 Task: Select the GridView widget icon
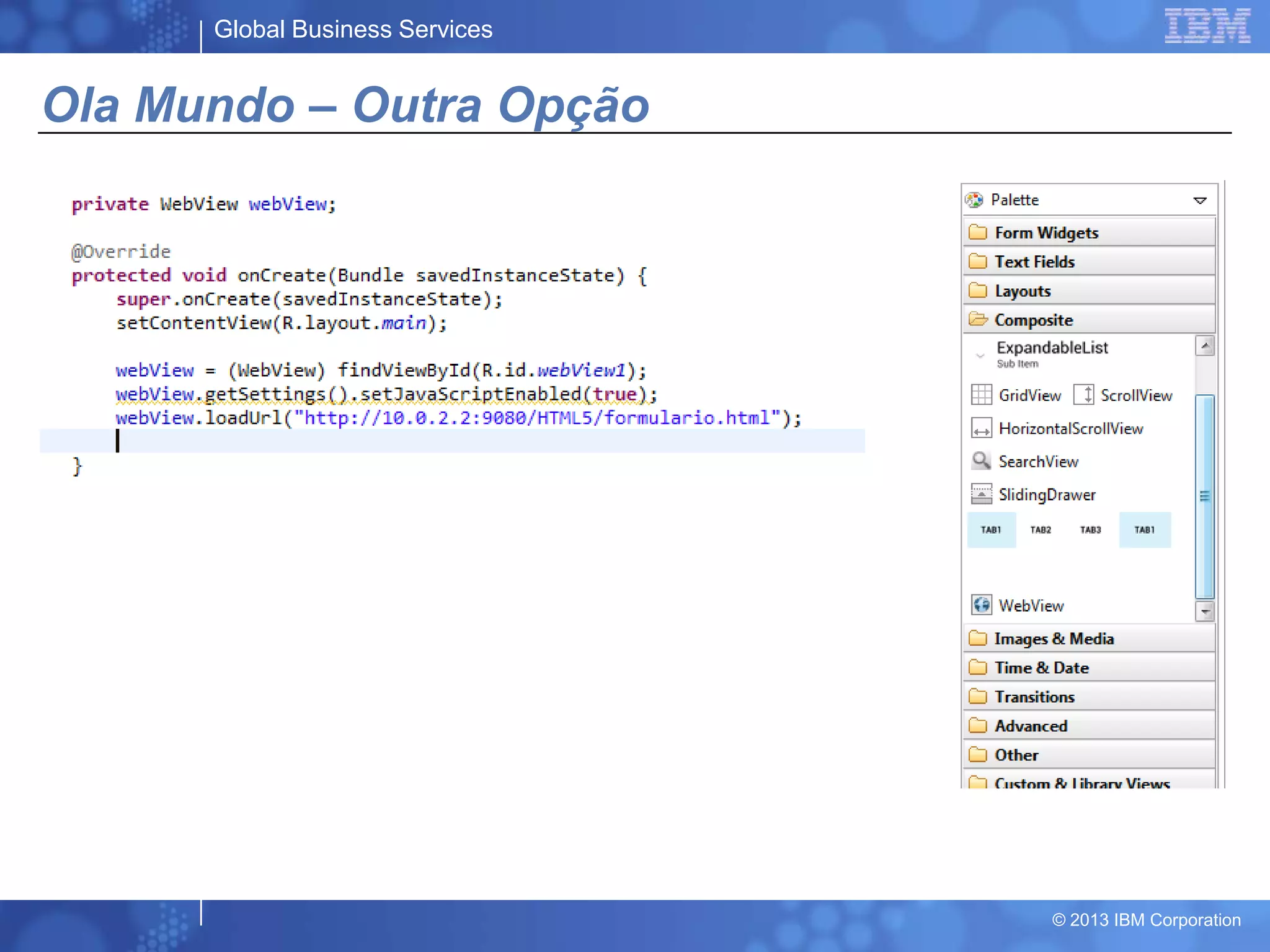coord(981,395)
